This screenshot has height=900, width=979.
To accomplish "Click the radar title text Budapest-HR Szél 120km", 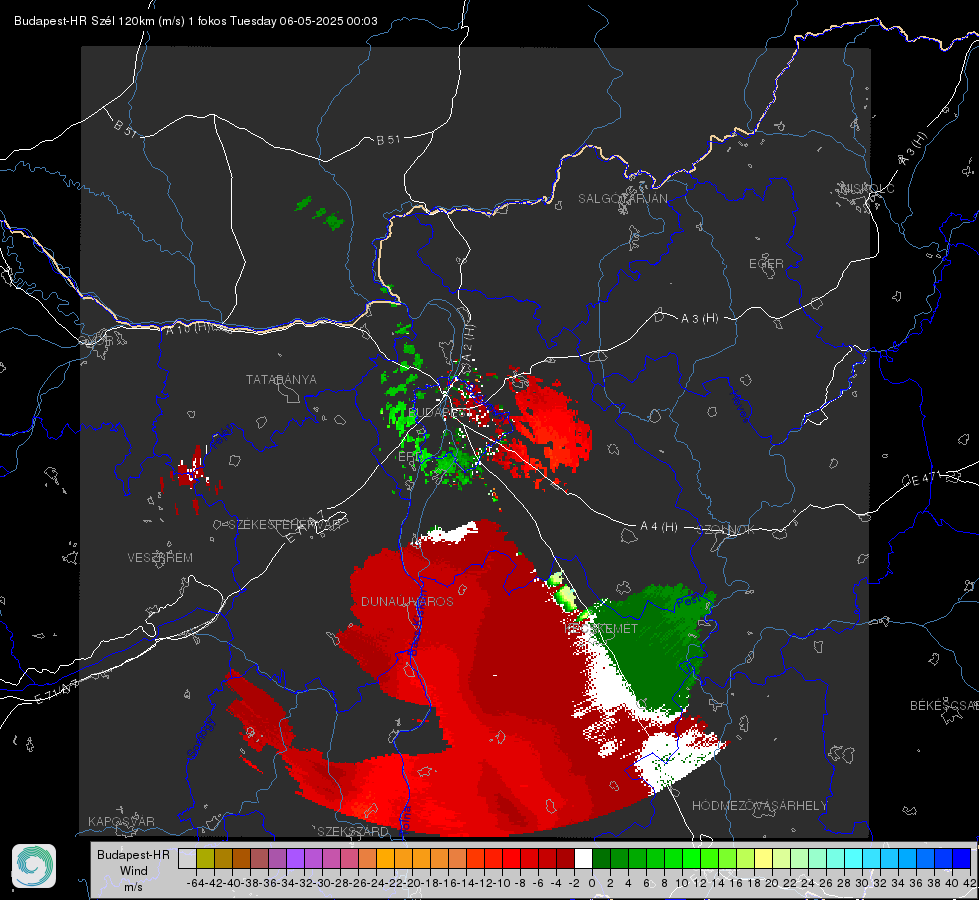I will [x=84, y=21].
